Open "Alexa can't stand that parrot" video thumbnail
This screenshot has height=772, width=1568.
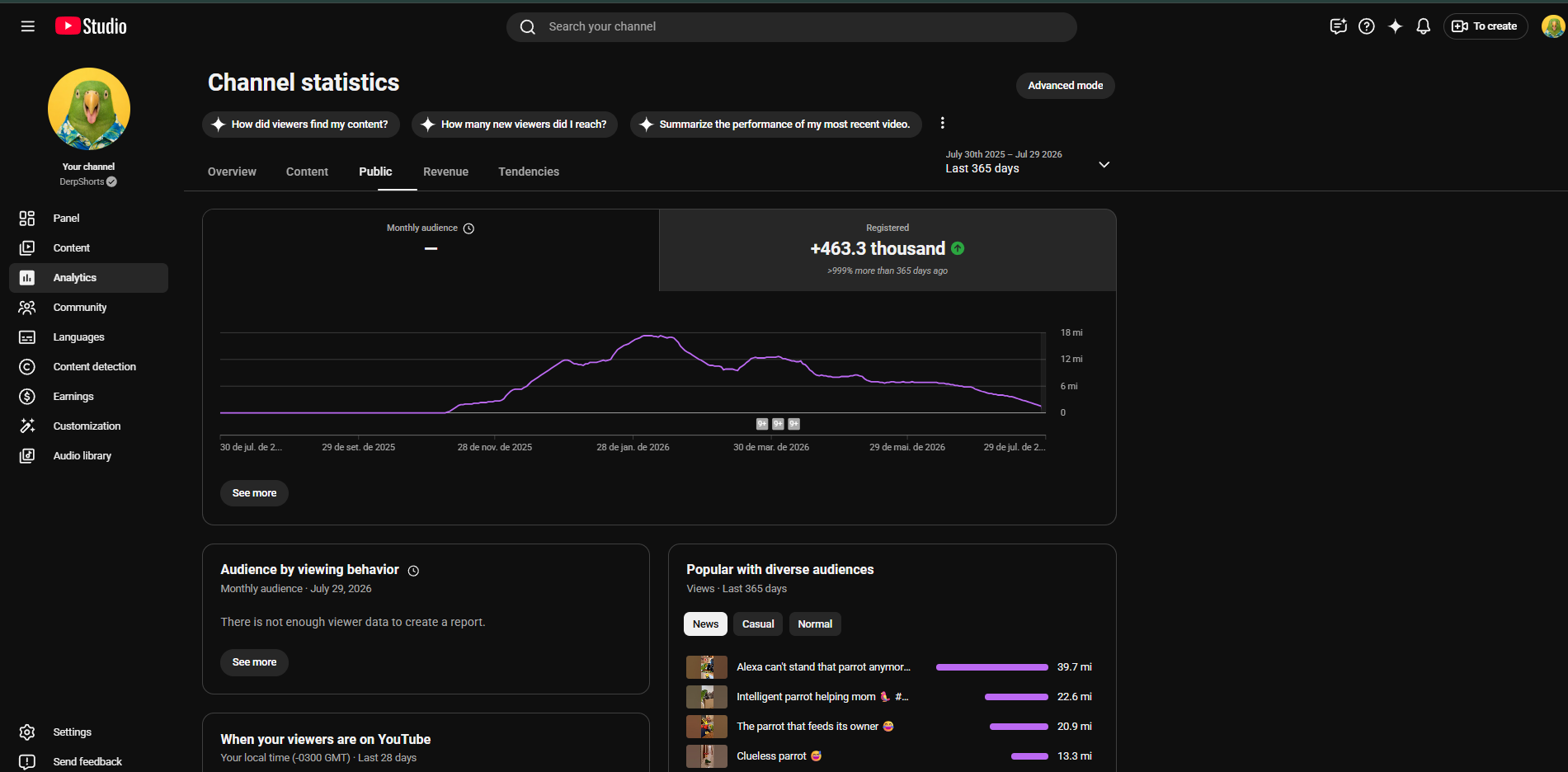coord(707,667)
